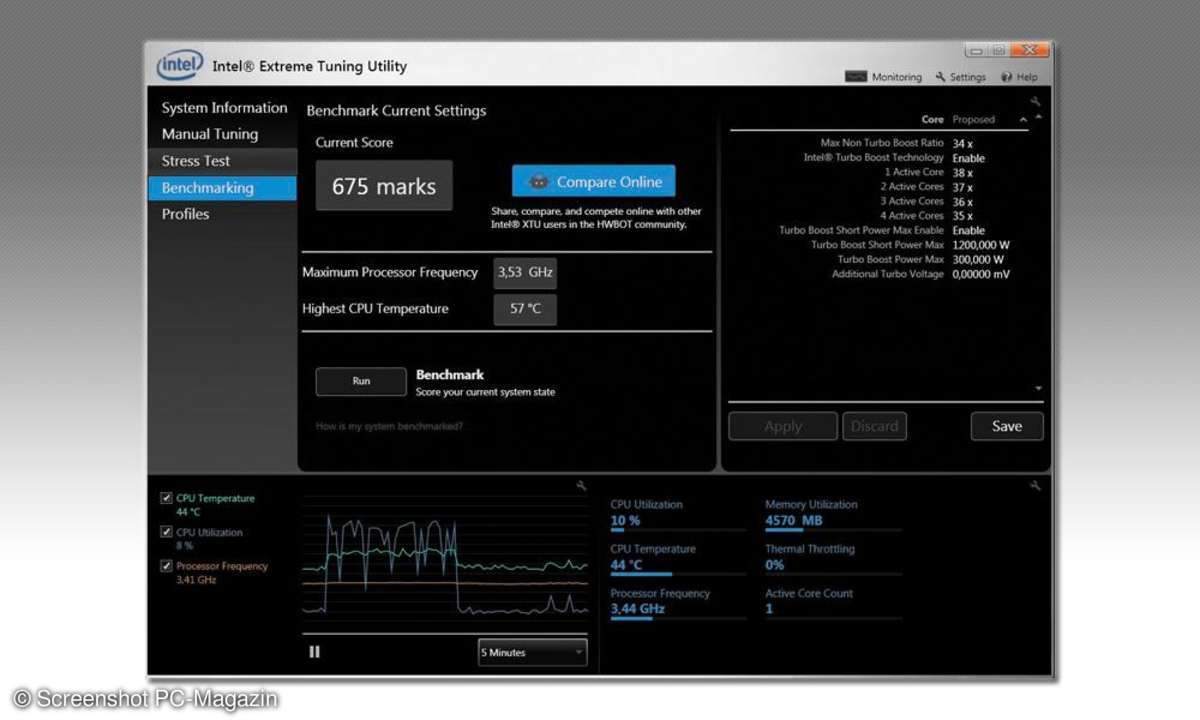
Task: Click the '675 marks' current score box
Action: coord(384,186)
